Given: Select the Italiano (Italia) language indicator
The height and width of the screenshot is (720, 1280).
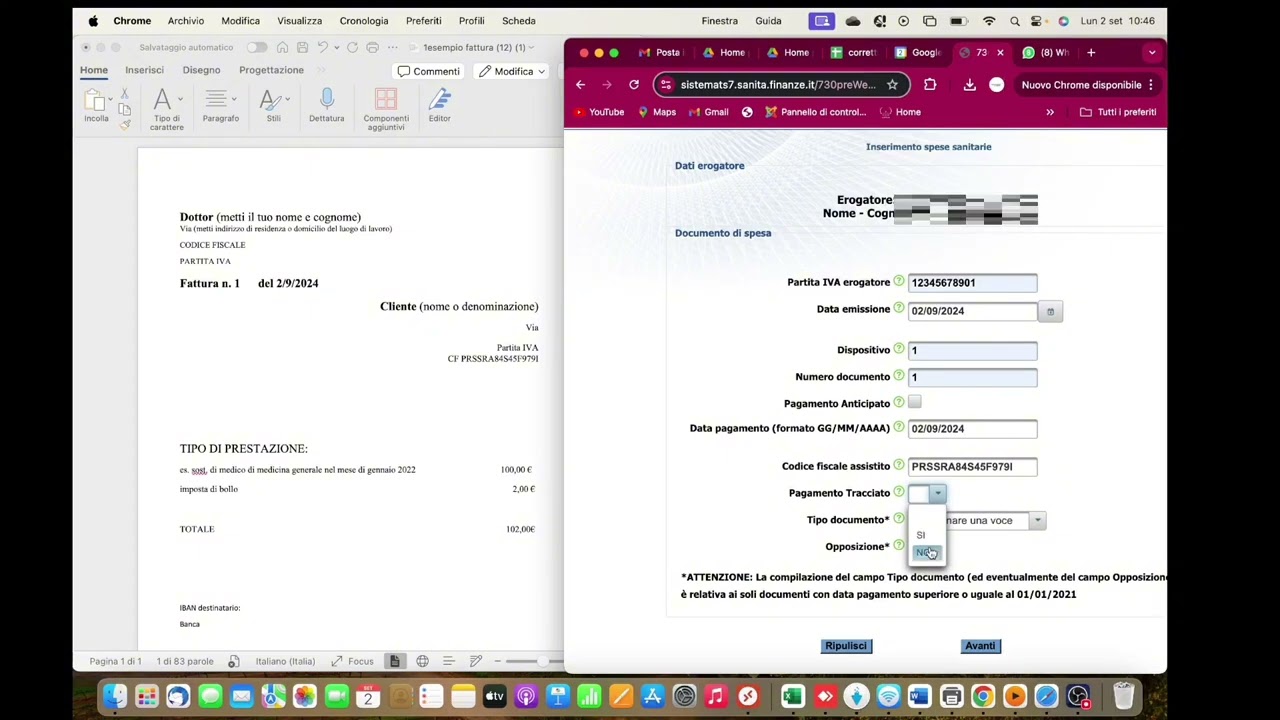Looking at the screenshot, I should 285,661.
